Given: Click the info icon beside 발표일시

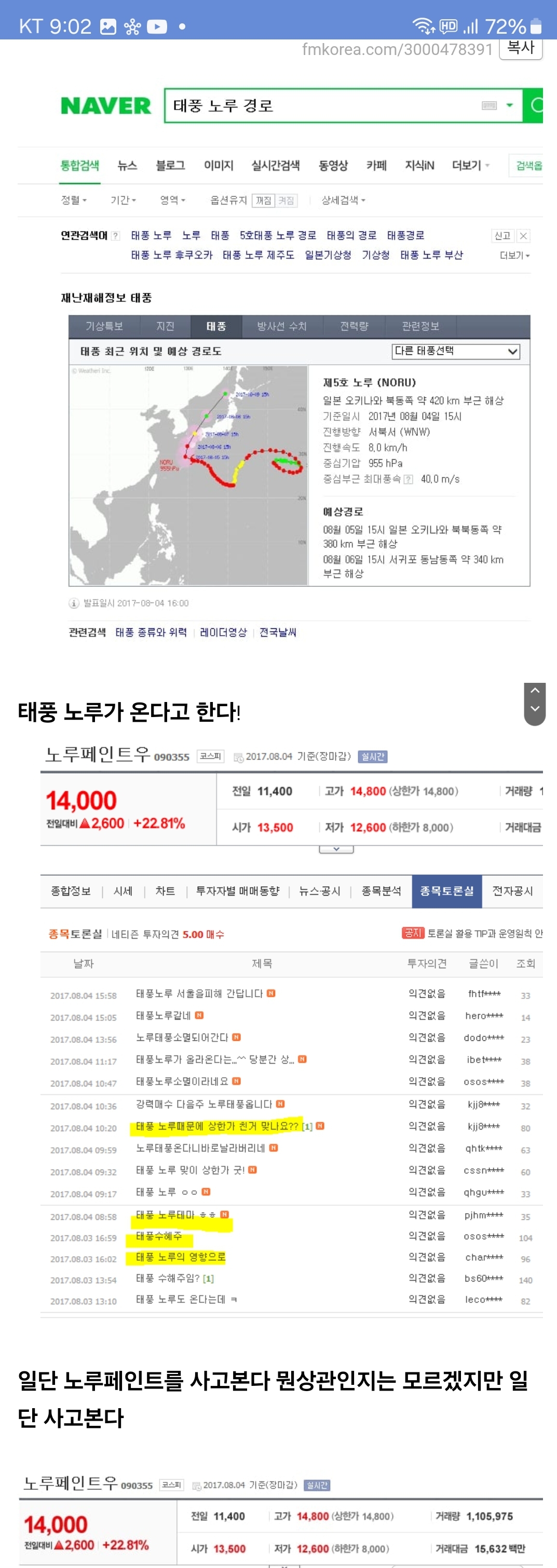Looking at the screenshot, I should (x=74, y=603).
